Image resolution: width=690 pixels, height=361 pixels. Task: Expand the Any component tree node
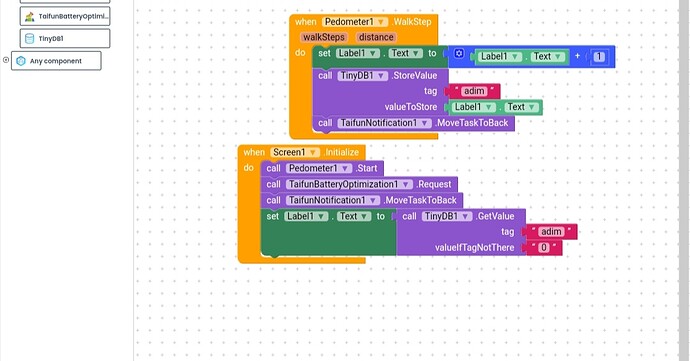pos(6,60)
